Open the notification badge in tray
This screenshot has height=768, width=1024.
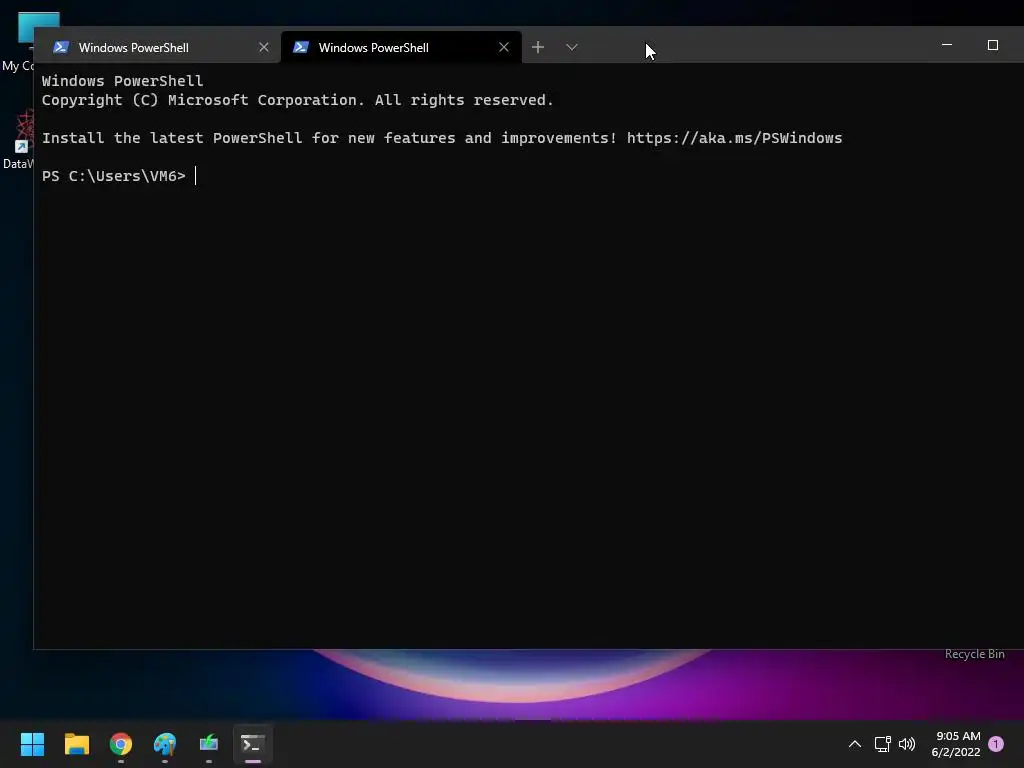point(996,744)
